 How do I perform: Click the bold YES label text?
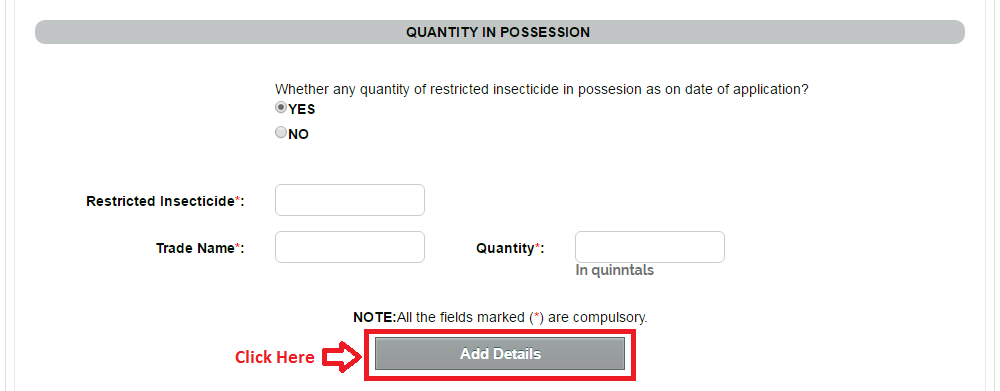[302, 110]
